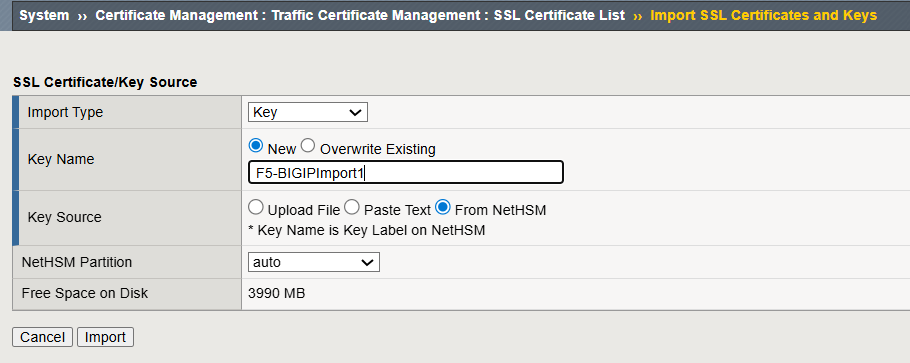The height and width of the screenshot is (363, 910).
Task: Choose From NetHSM key source option
Action: coord(443,207)
